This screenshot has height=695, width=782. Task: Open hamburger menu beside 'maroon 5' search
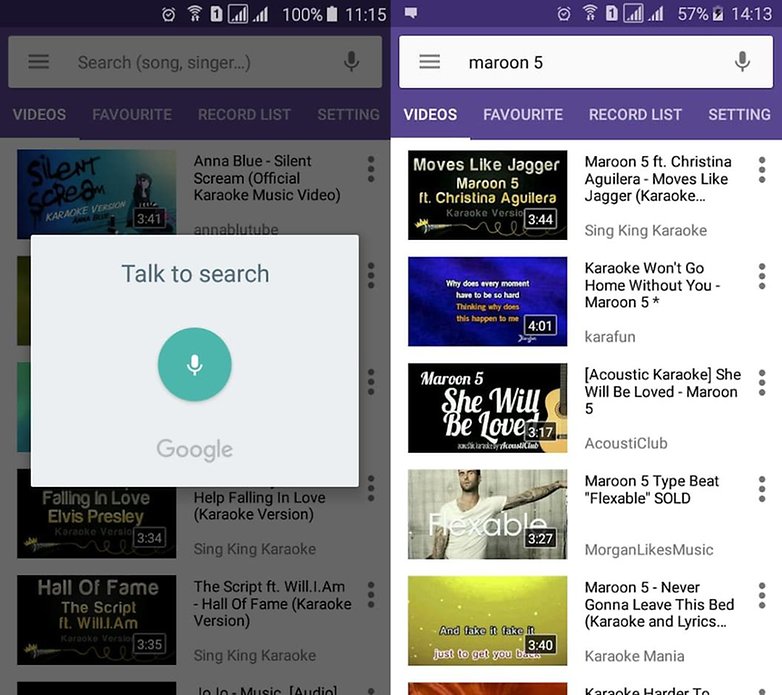click(429, 62)
